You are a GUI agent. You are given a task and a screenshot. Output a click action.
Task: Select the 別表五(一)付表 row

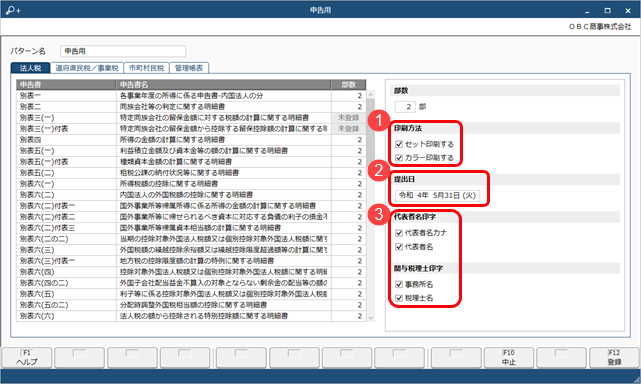click(x=191, y=162)
